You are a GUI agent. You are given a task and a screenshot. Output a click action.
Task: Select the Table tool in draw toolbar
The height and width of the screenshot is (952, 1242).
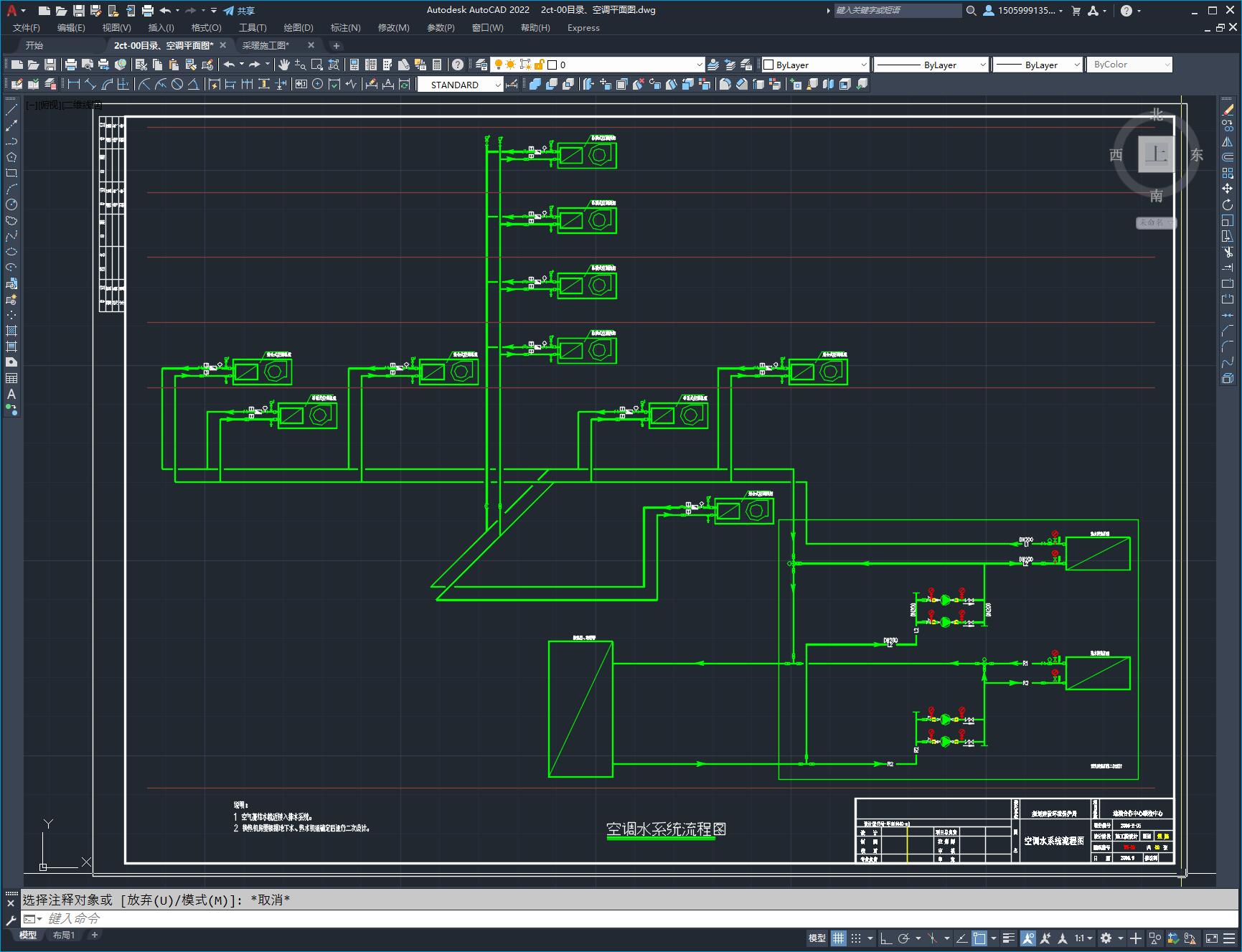point(11,378)
